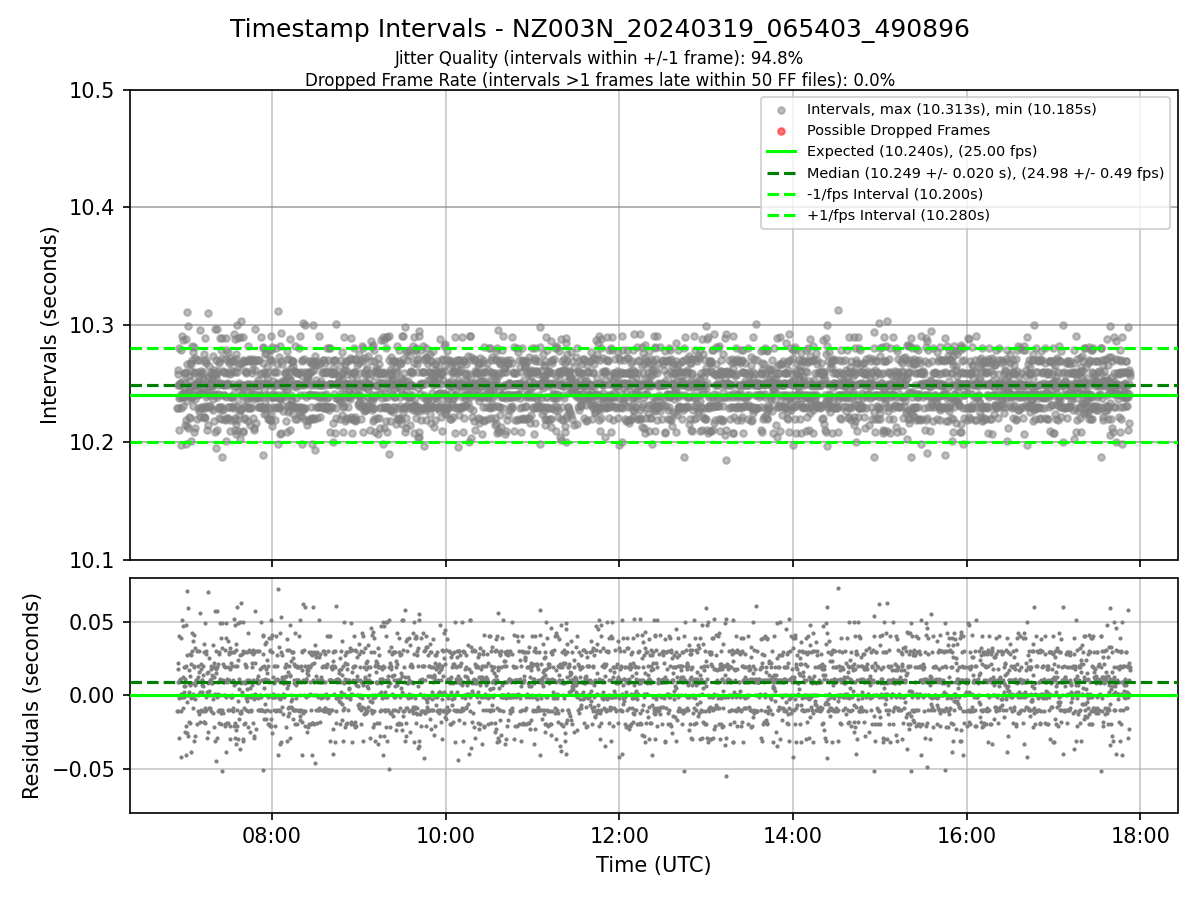Click legend entry '+1/fps Interval (10.280s)'
This screenshot has height=900, width=1200.
pos(898,215)
